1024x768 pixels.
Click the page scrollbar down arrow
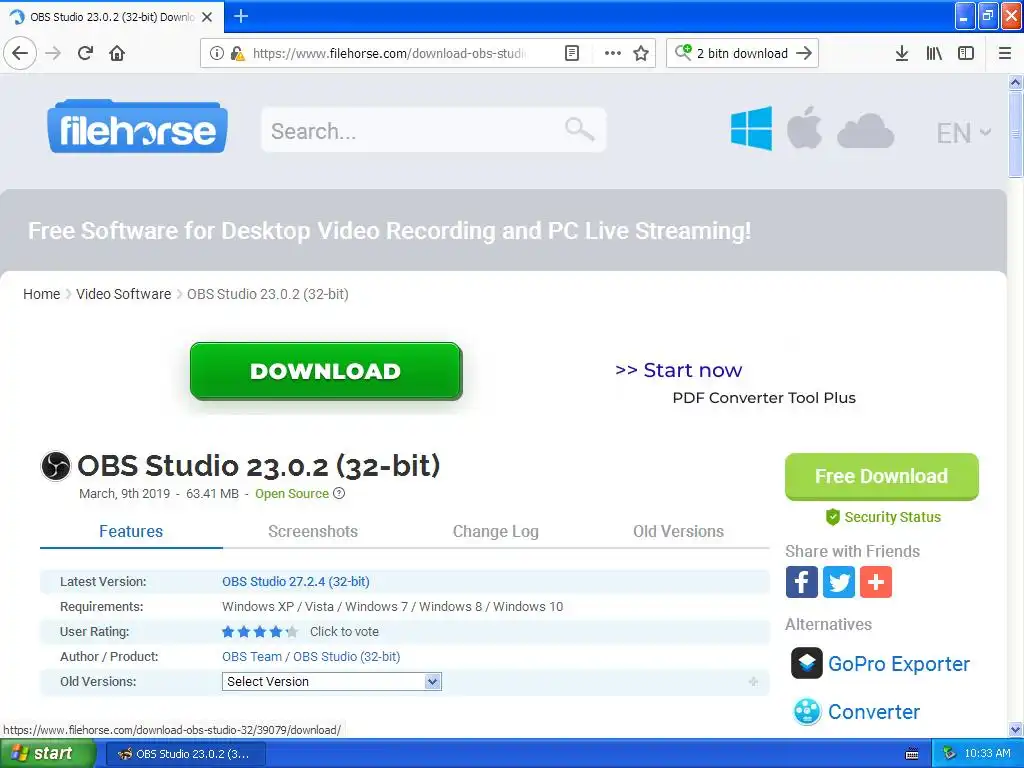click(1015, 729)
